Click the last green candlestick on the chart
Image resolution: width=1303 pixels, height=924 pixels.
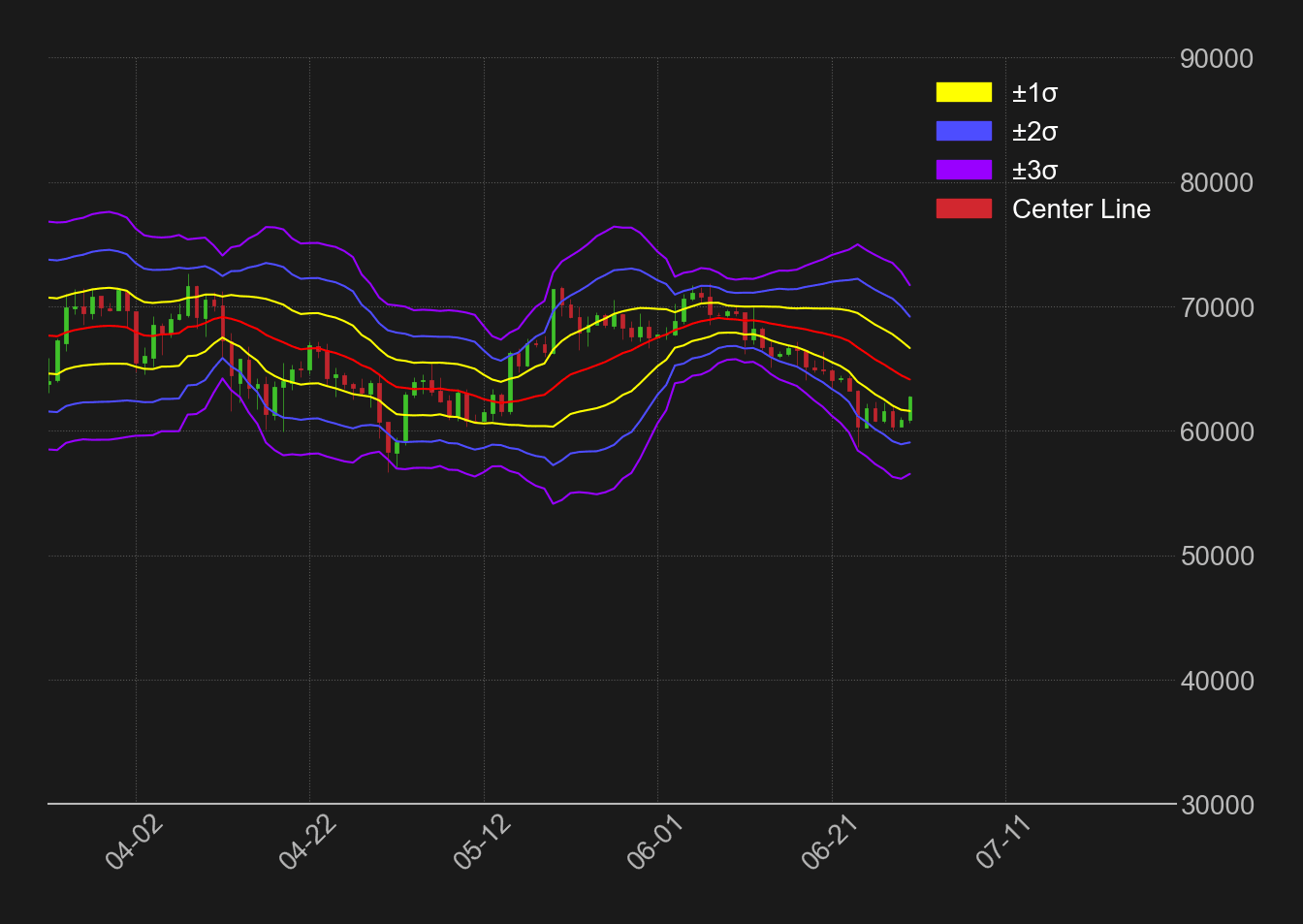[910, 407]
